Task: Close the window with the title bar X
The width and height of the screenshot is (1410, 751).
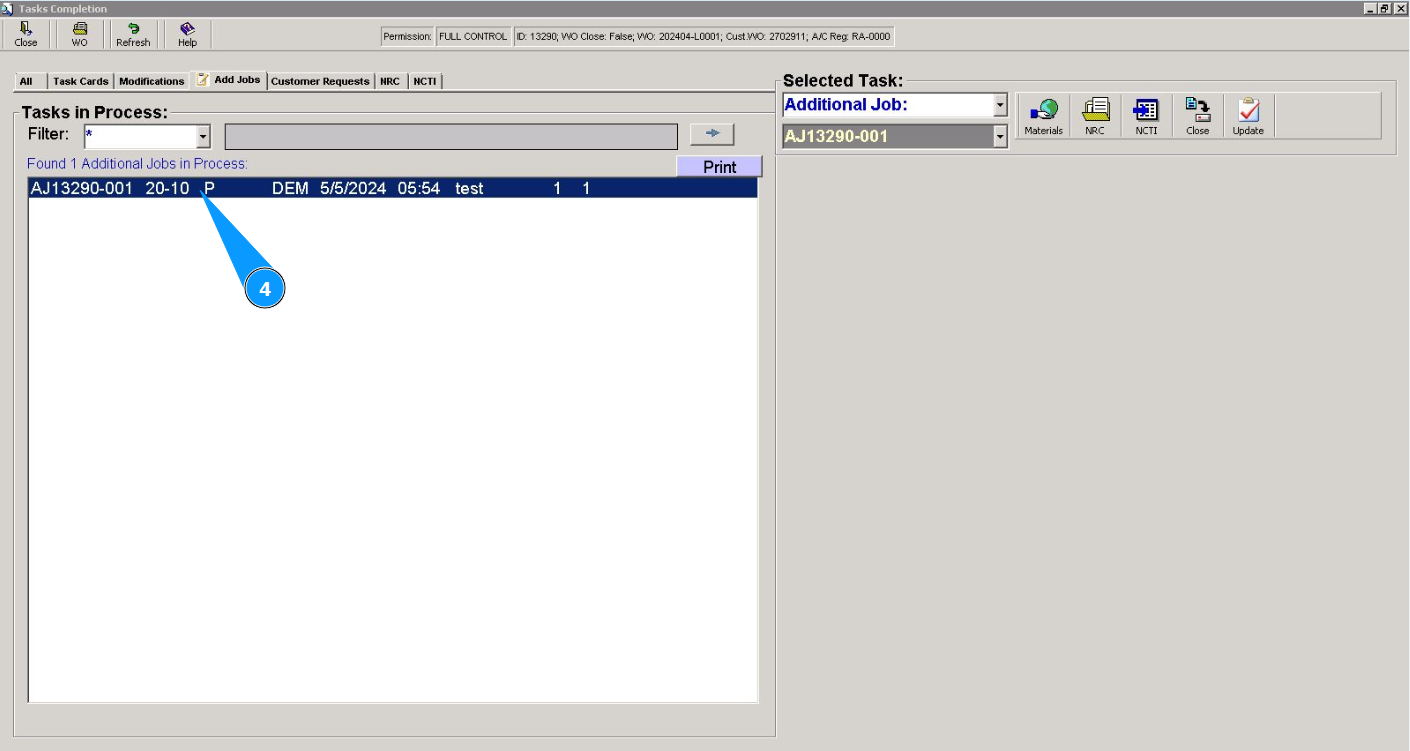Action: coord(1400,8)
